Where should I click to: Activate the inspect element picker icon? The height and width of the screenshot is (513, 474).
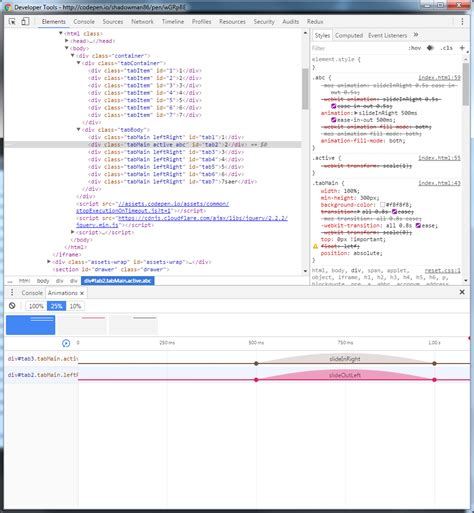pos(12,22)
